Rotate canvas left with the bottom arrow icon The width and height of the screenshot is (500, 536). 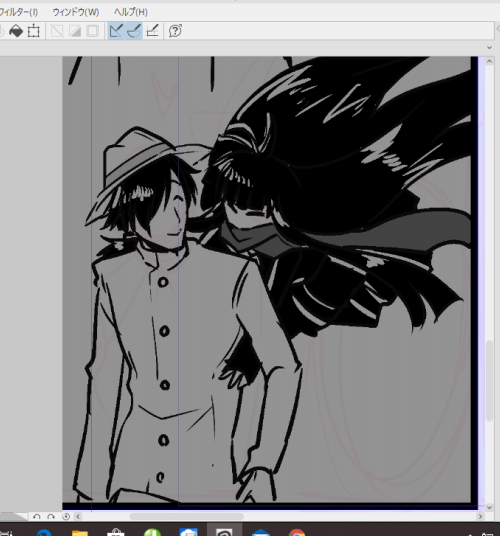coord(37,516)
